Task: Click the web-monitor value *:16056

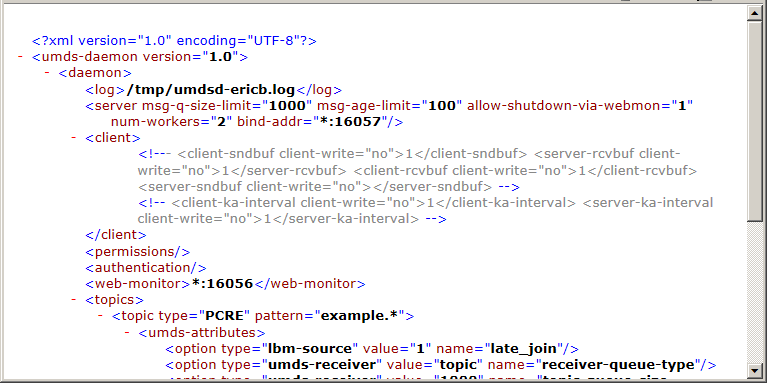Action: 223,284
